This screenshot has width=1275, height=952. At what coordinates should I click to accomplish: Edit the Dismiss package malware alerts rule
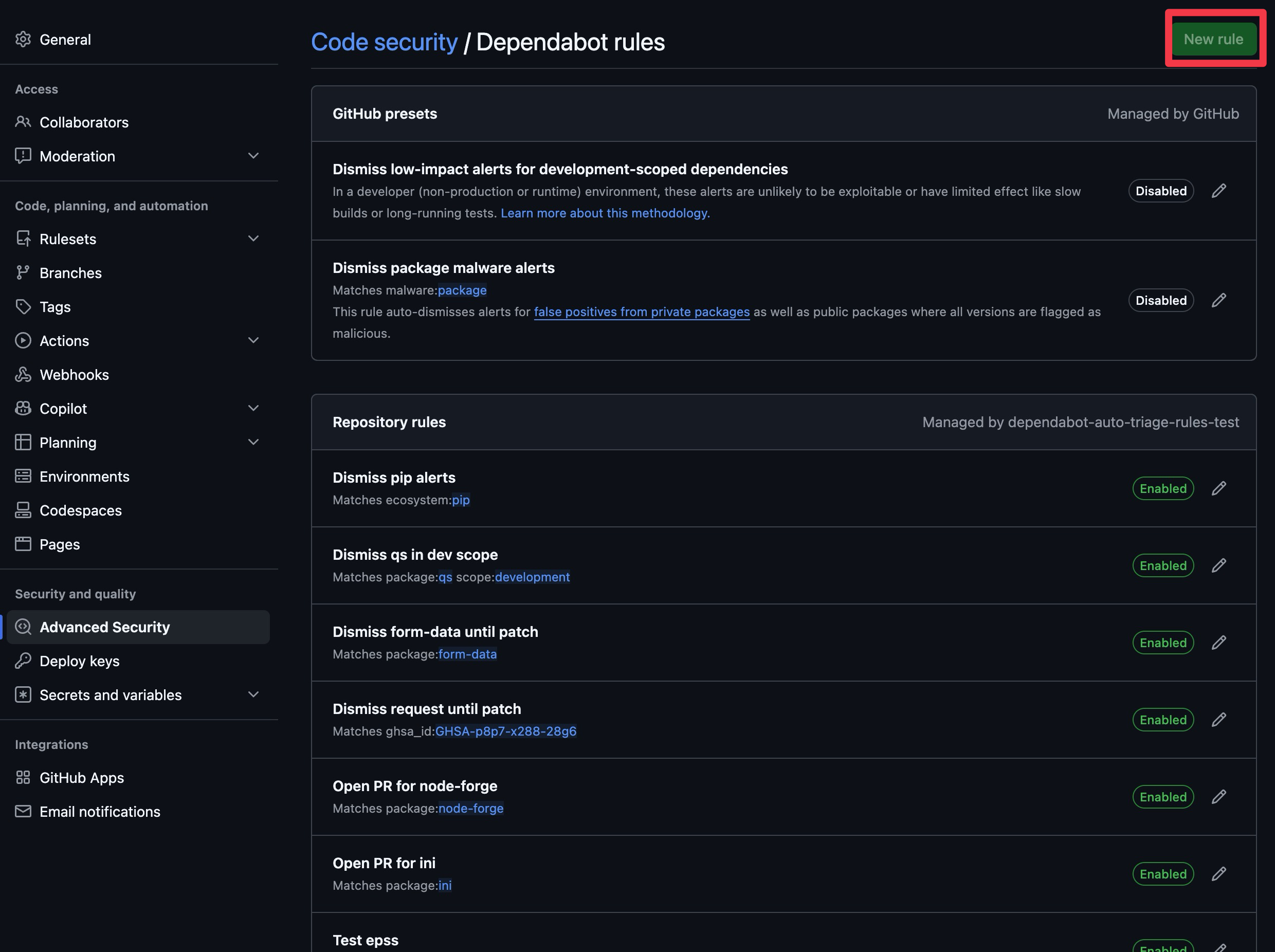tap(1219, 300)
